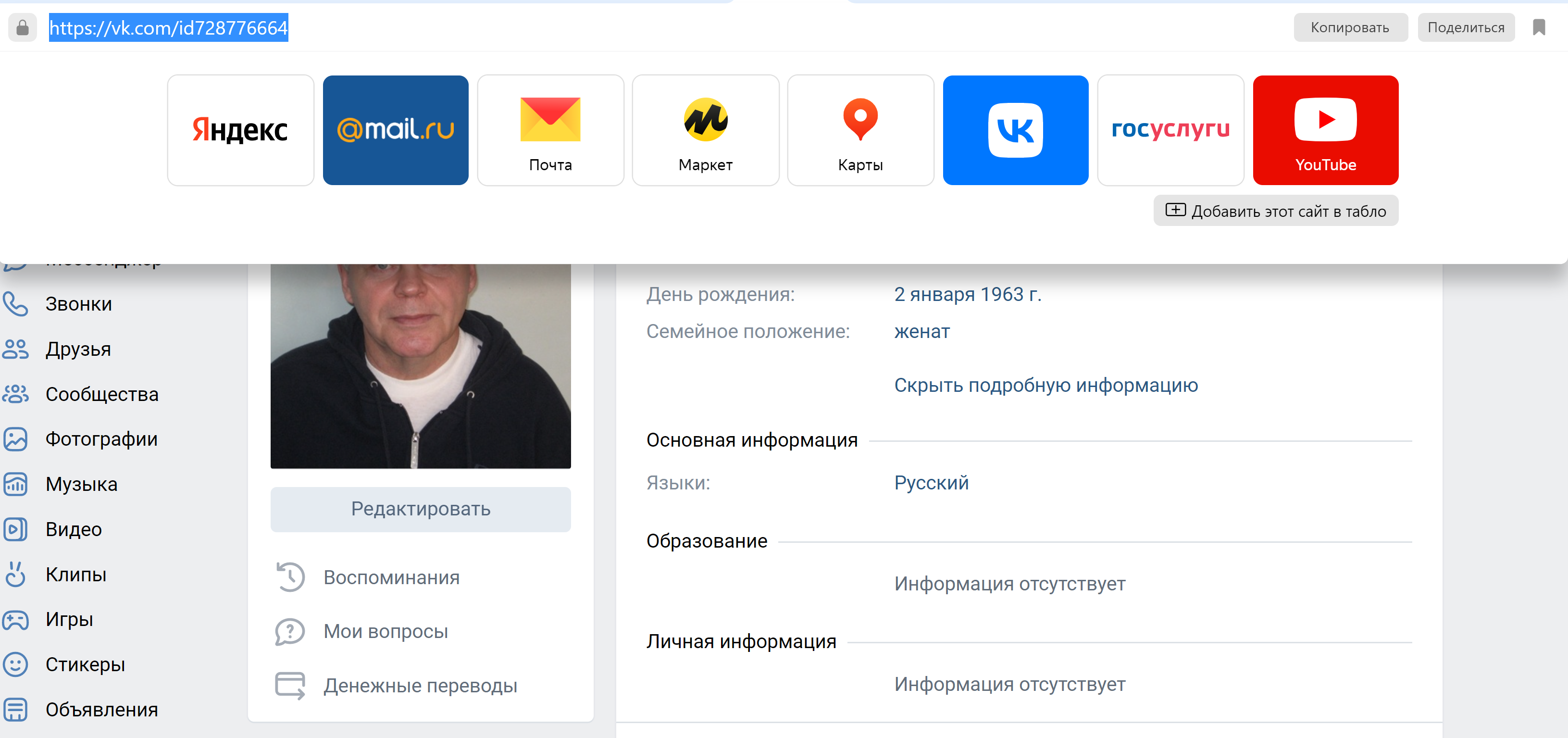The height and width of the screenshot is (738, 1568).
Task: Open the Почта mail tile
Action: (x=550, y=130)
